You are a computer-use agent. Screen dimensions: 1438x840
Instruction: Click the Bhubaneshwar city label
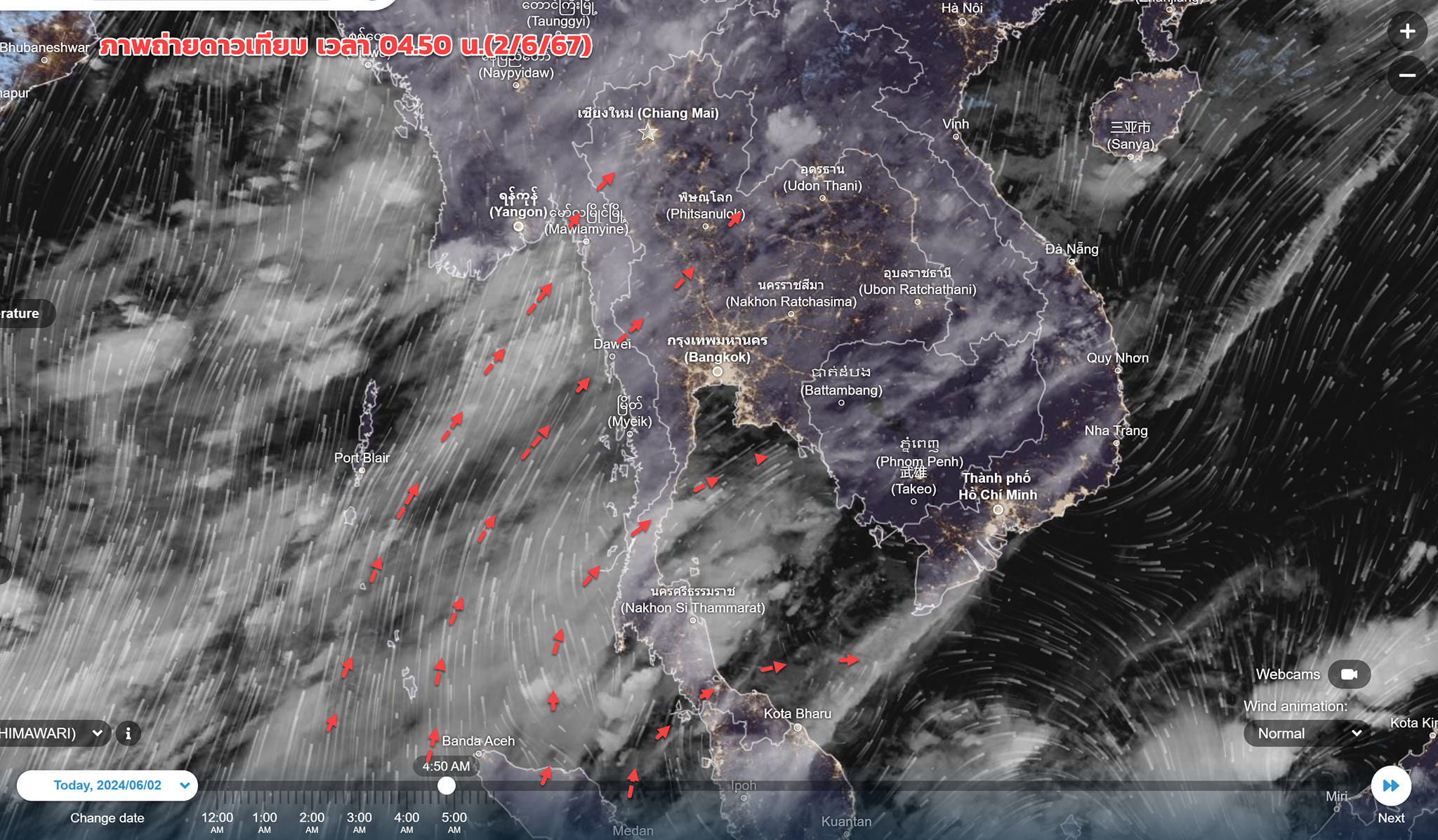45,48
